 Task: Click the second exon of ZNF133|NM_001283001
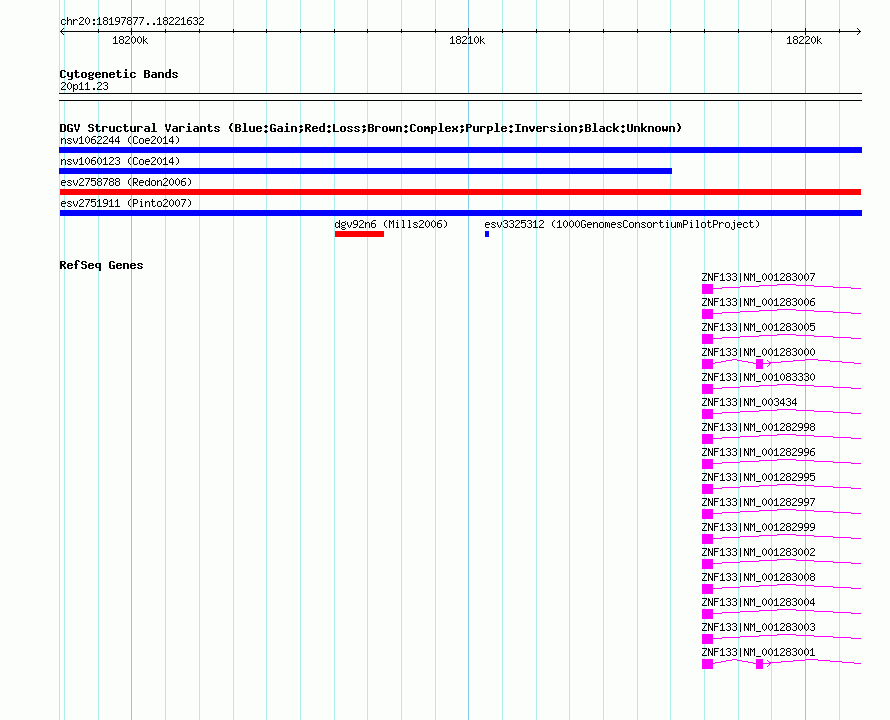tap(759, 664)
